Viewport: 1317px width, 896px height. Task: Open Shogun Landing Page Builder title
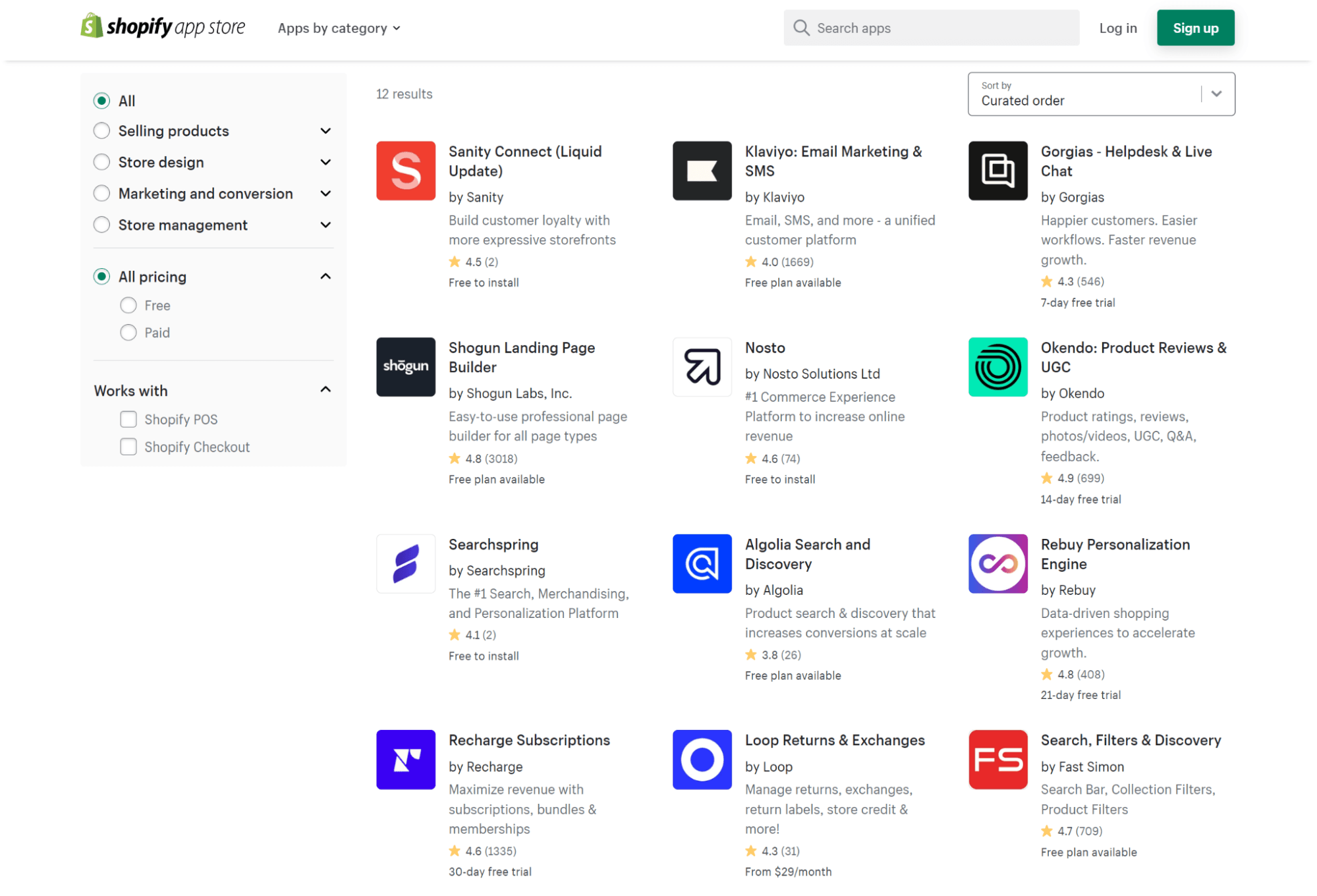[x=522, y=357]
